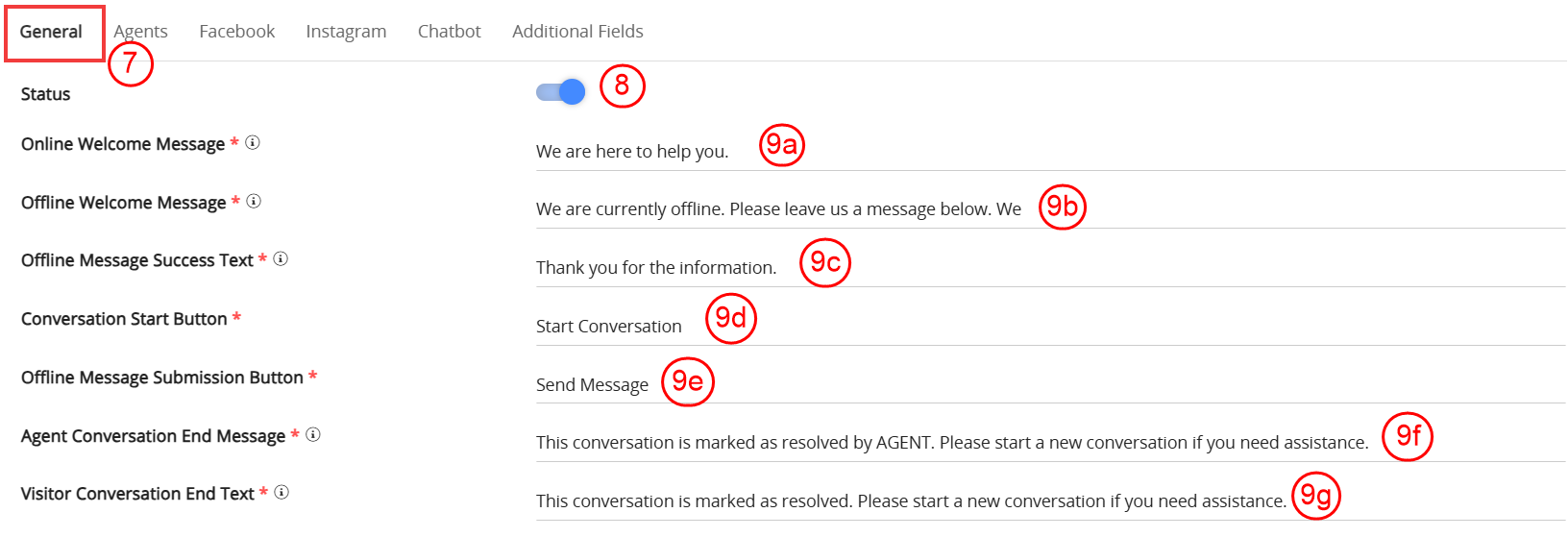This screenshot has height=537, width=1568.
Task: Toggle the Status switch
Action: coord(561,92)
